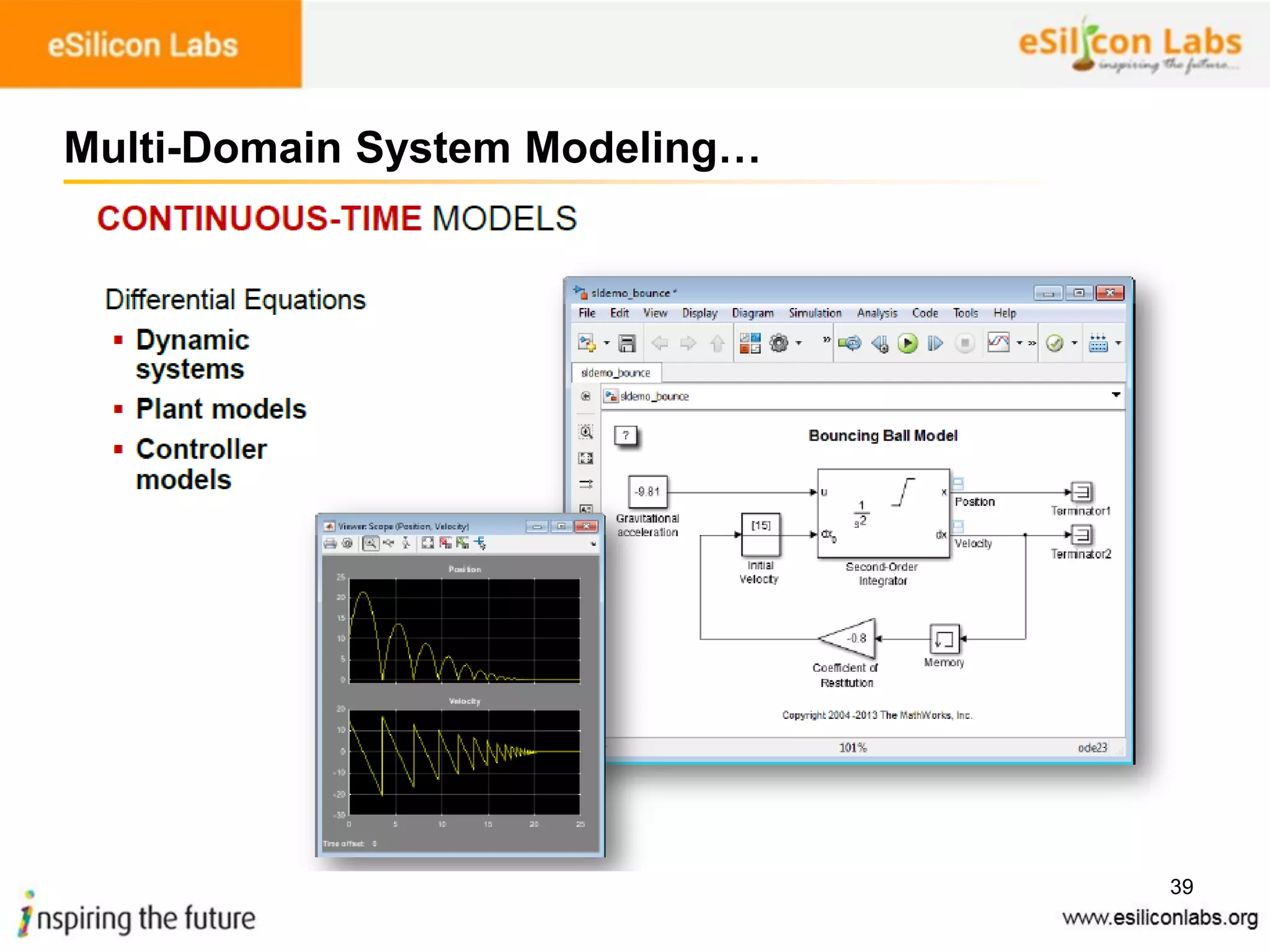Image resolution: width=1270 pixels, height=952 pixels.
Task: Click the Step Forward button
Action: click(x=935, y=343)
